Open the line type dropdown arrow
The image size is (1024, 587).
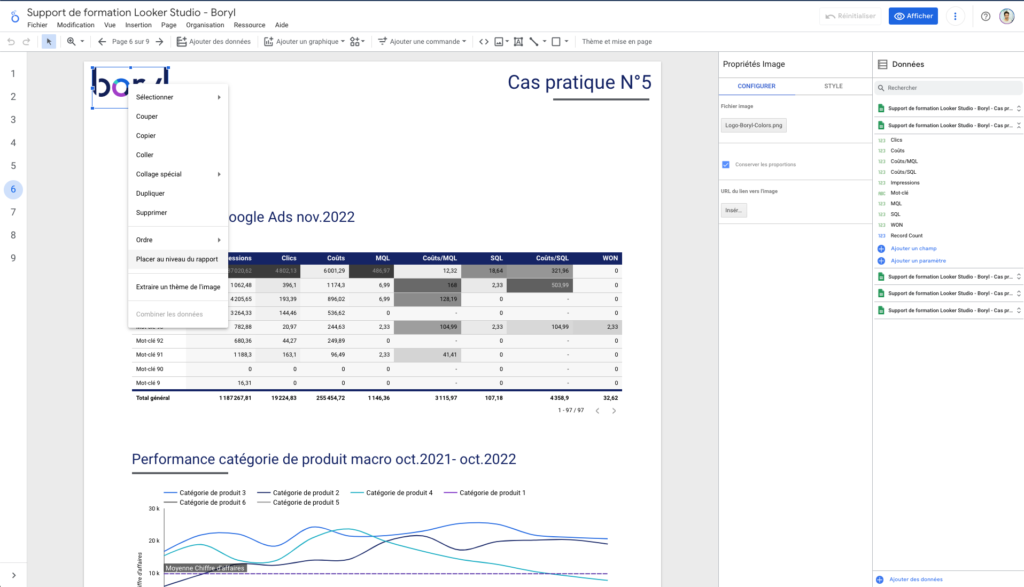pyautogui.click(x=545, y=42)
